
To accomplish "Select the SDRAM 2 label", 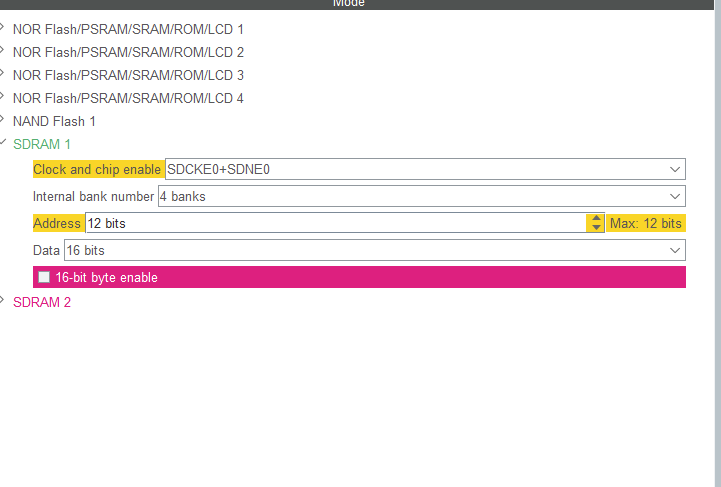I will [x=42, y=302].
